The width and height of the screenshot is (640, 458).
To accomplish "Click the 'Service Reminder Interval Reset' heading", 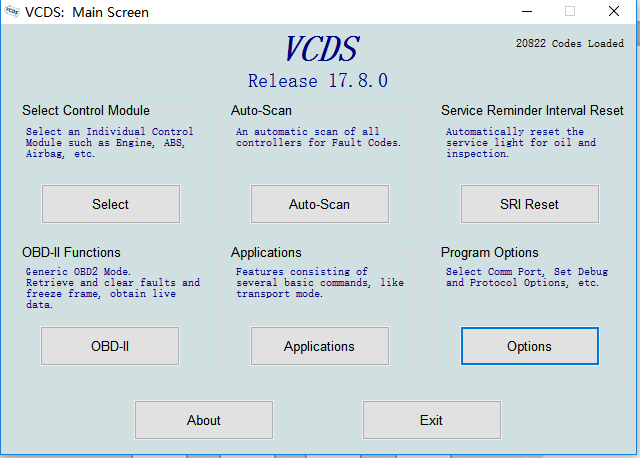I will [x=532, y=110].
